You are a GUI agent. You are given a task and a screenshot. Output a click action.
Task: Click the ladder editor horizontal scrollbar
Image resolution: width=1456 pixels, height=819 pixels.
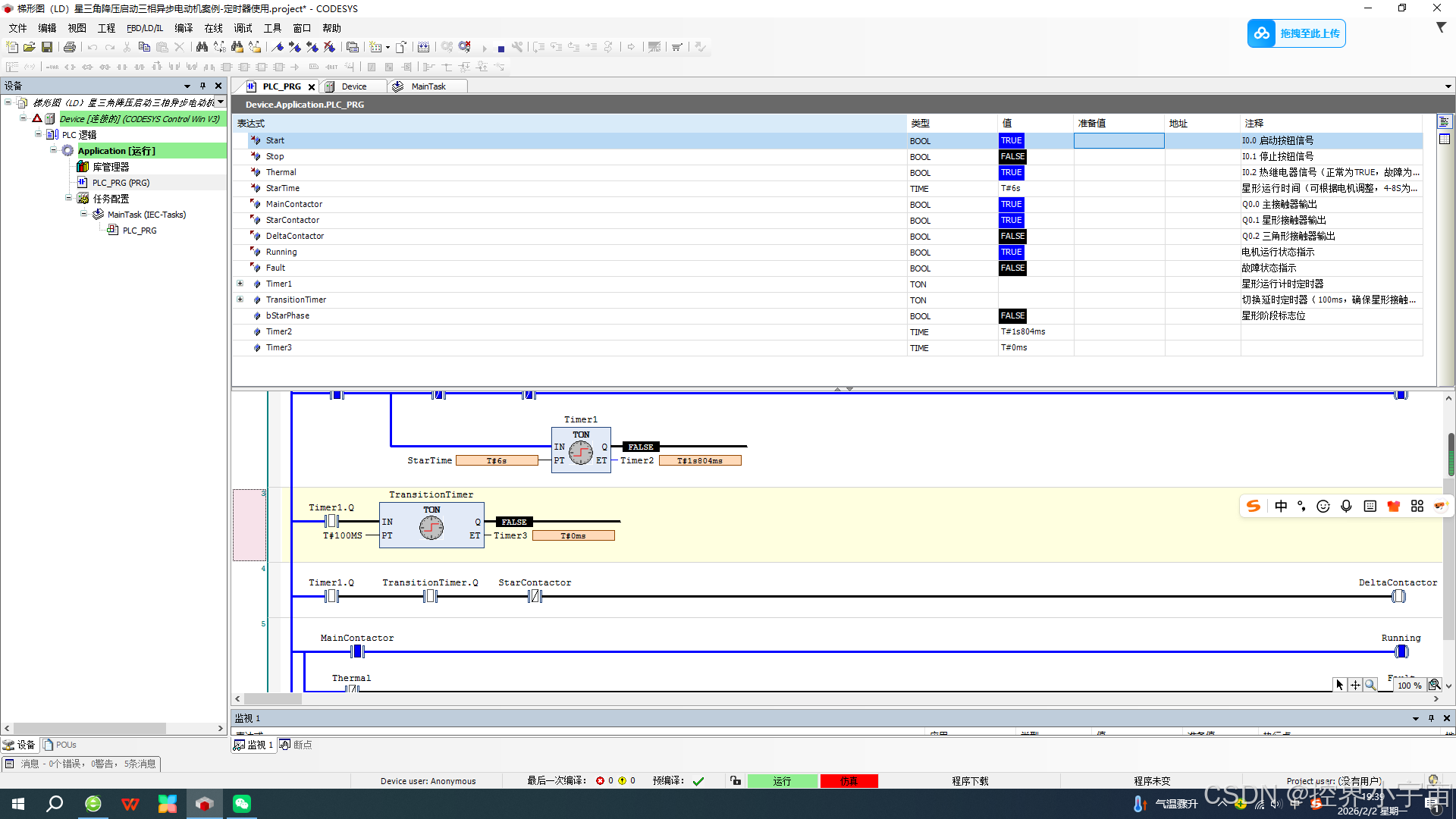(273, 698)
